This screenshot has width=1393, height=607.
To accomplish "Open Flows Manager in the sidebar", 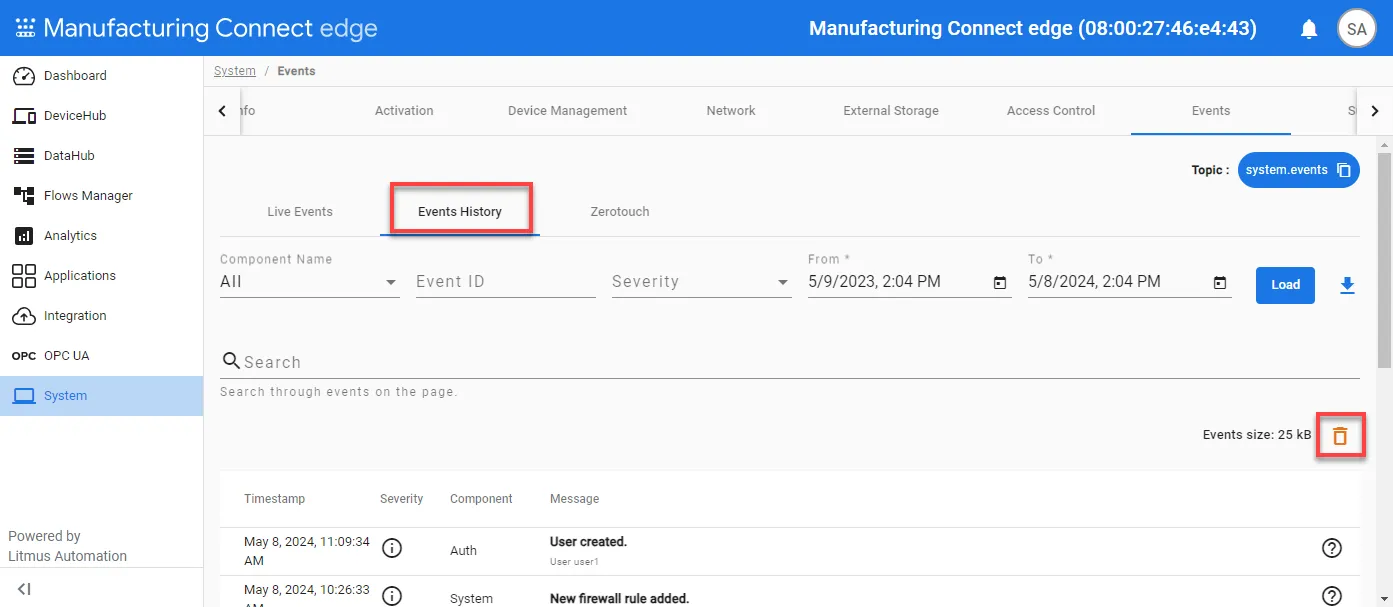I will point(101,196).
